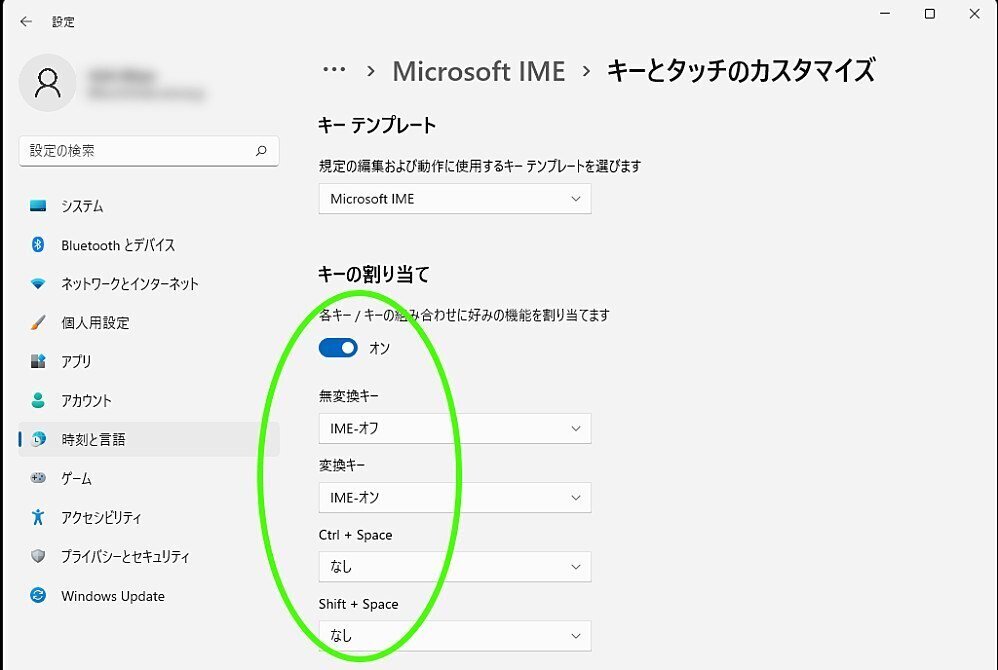
Task: Open システム settings category
Action: point(149,206)
